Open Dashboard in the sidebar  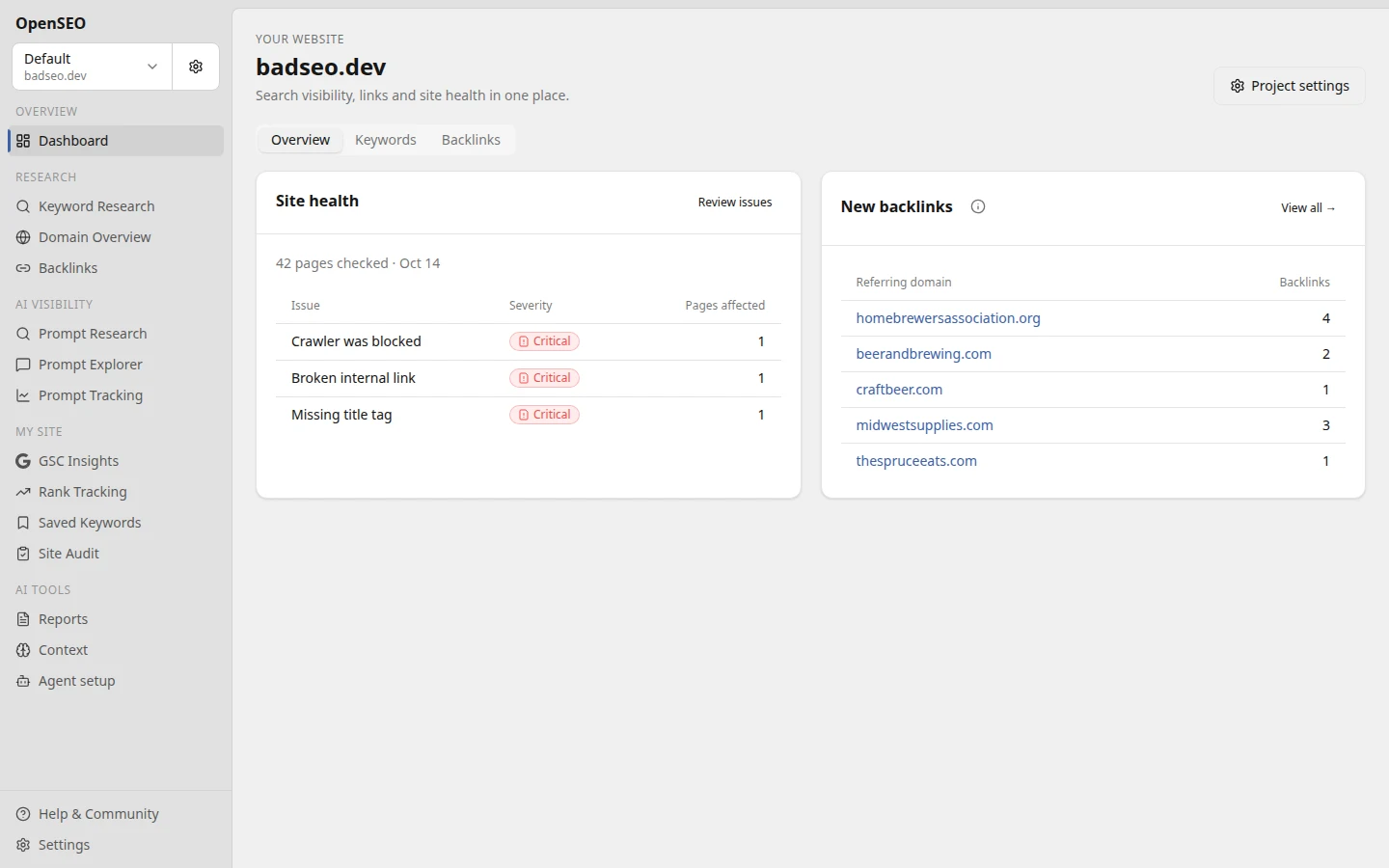pos(116,141)
